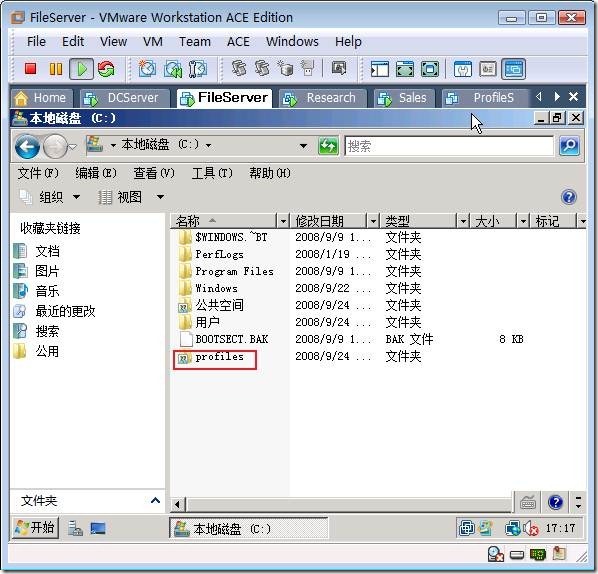
Task: Expand the address bar history dropdown
Action: click(303, 146)
